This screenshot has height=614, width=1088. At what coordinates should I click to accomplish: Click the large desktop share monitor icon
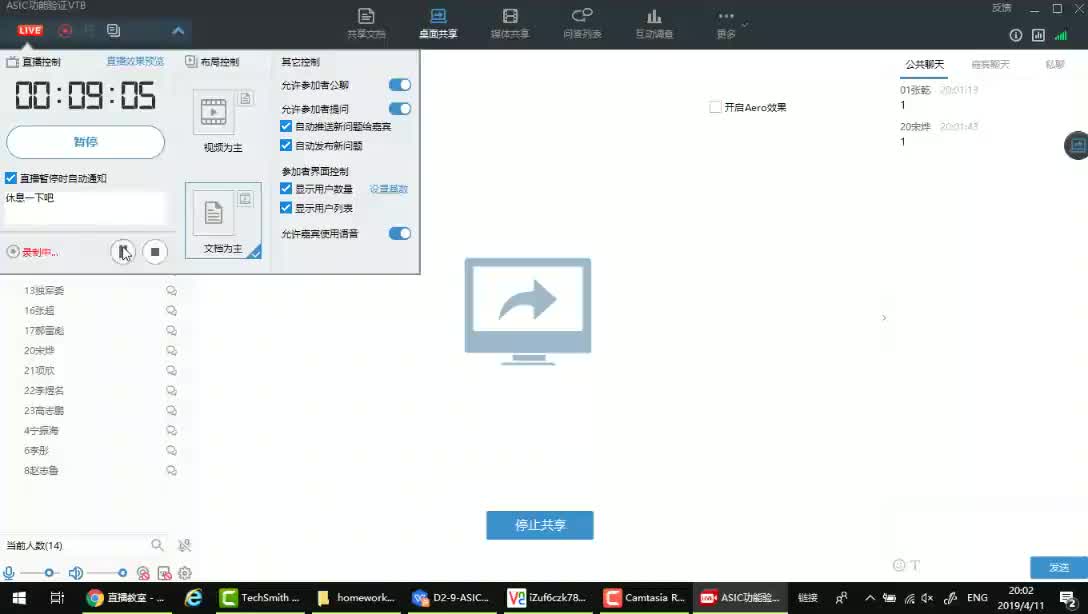[x=528, y=311]
